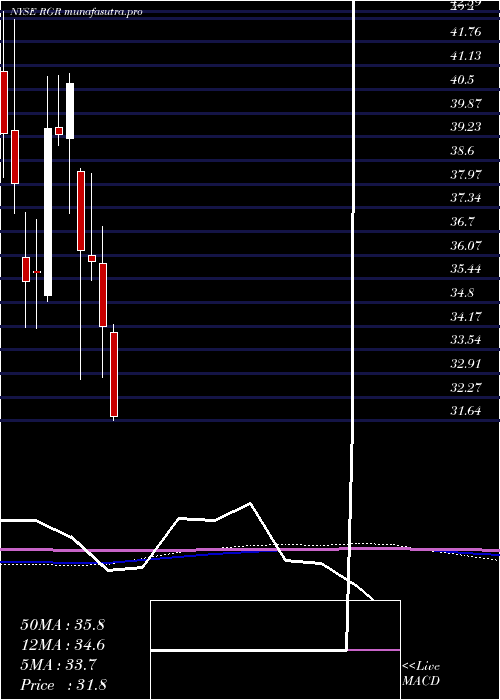Click the Price : 31.8 readout
This screenshot has width=500, height=700.
[x=62, y=685]
